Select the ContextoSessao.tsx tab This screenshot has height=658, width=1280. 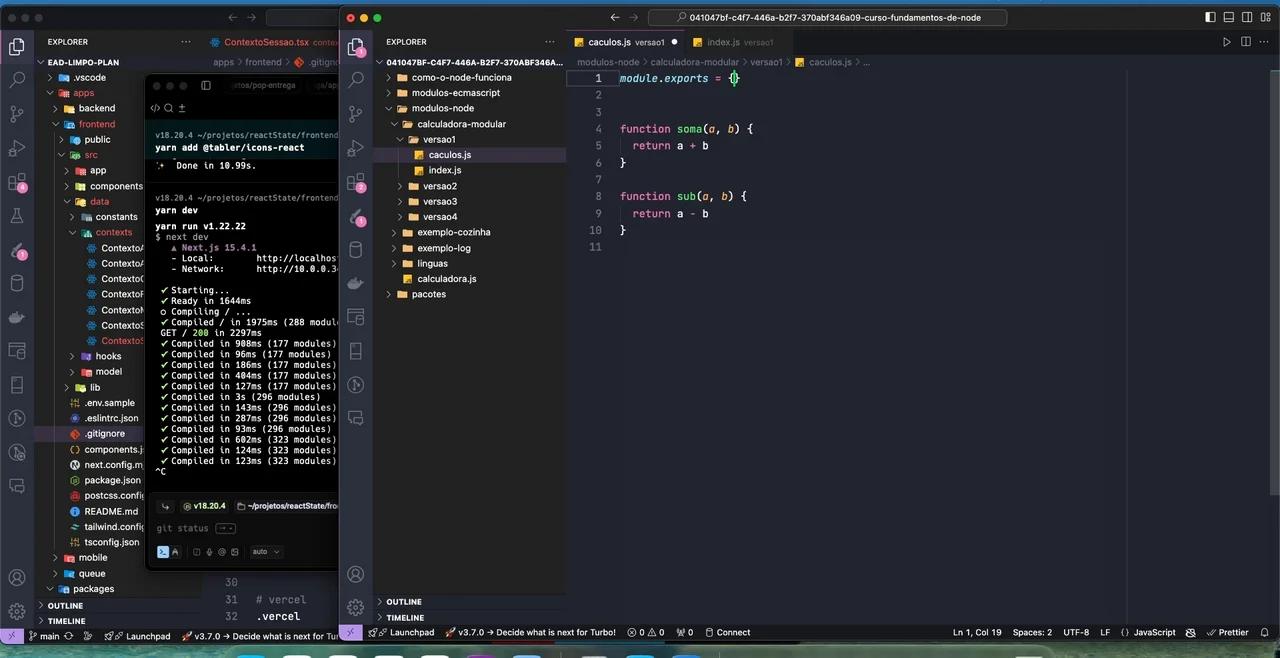pyautogui.click(x=266, y=42)
